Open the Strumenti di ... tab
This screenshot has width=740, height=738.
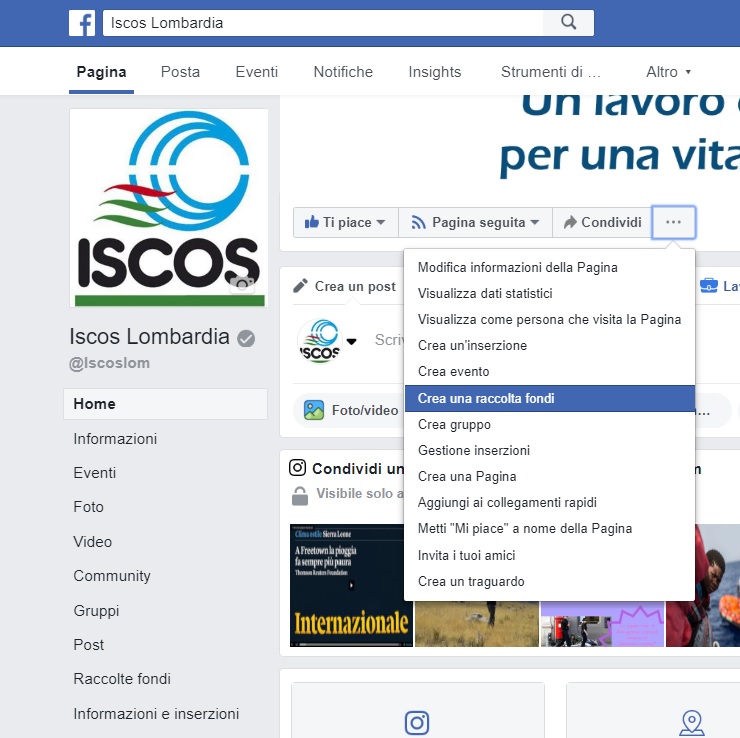point(551,72)
